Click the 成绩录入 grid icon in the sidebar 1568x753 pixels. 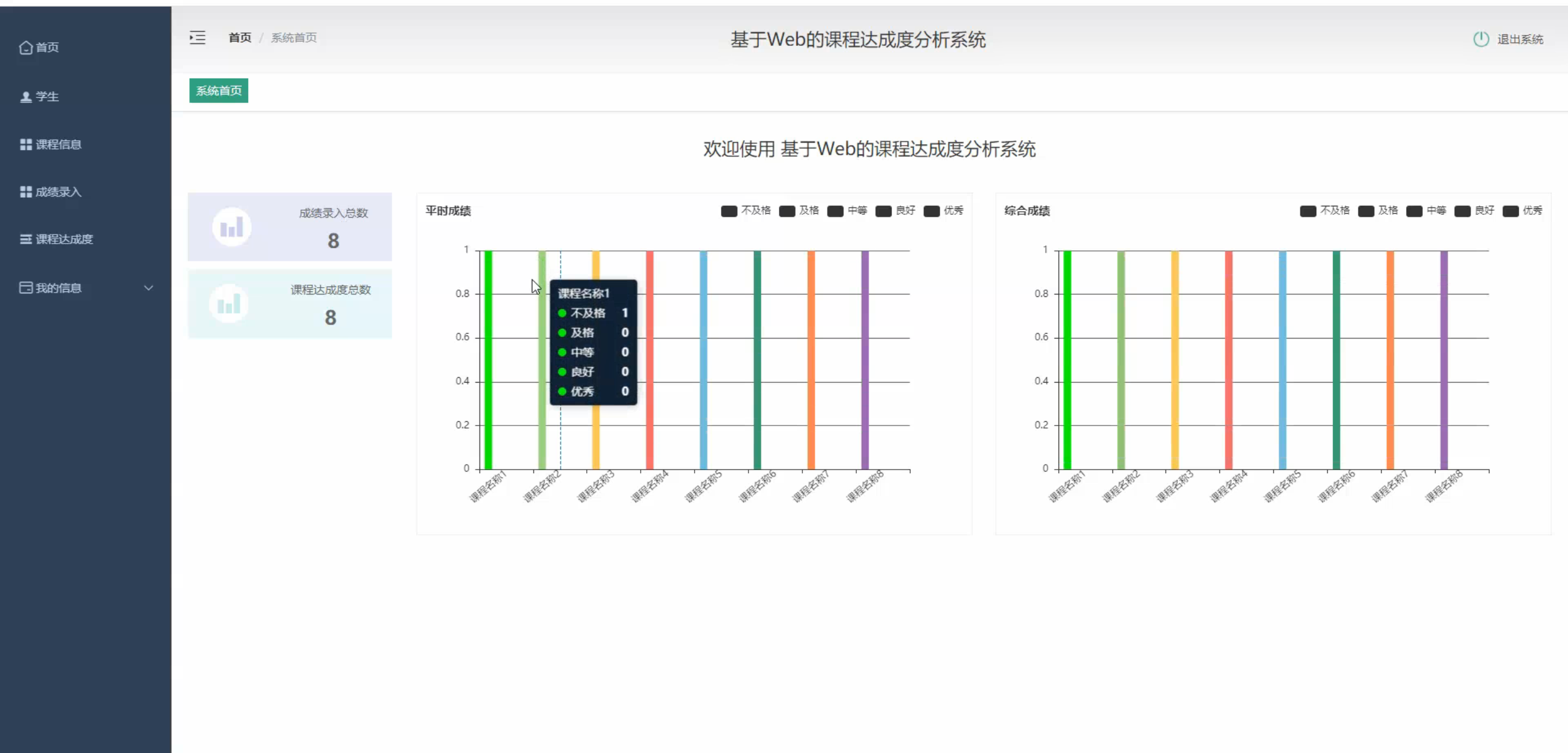(26, 192)
